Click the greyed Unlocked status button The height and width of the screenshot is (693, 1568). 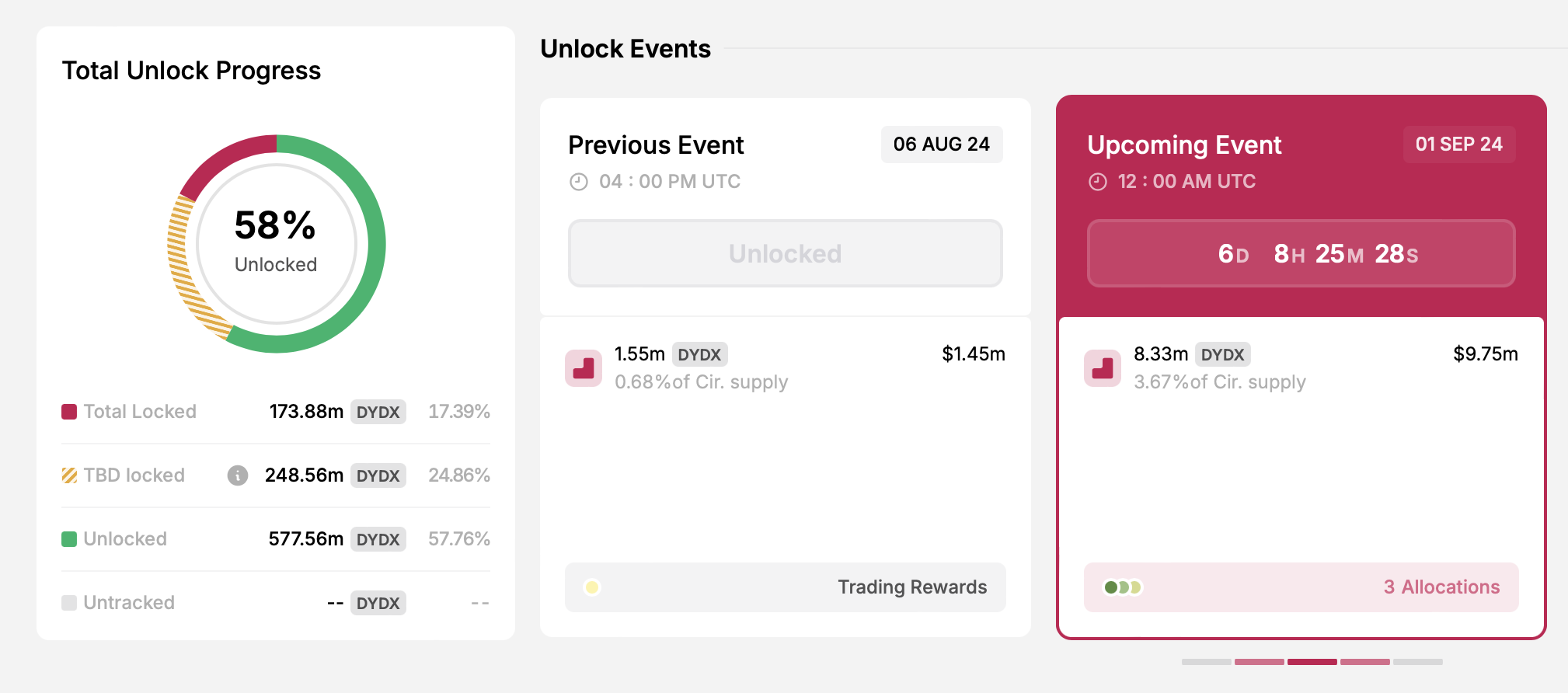coord(785,253)
